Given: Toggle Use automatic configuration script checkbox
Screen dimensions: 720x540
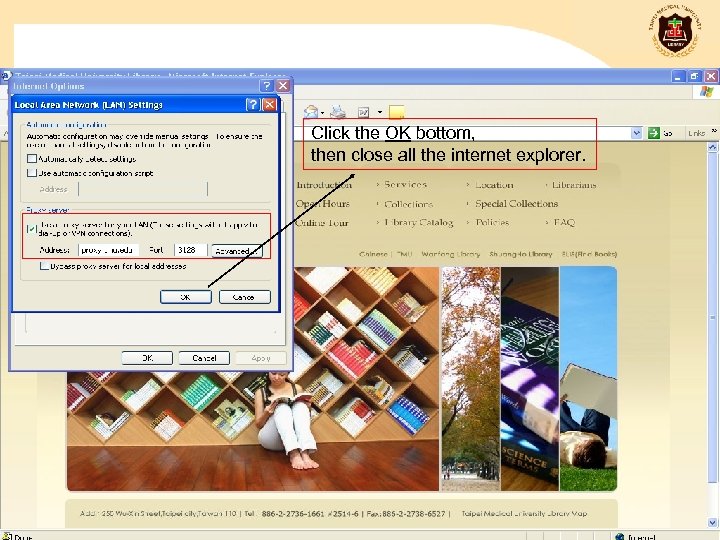Looking at the screenshot, I should click(x=32, y=173).
